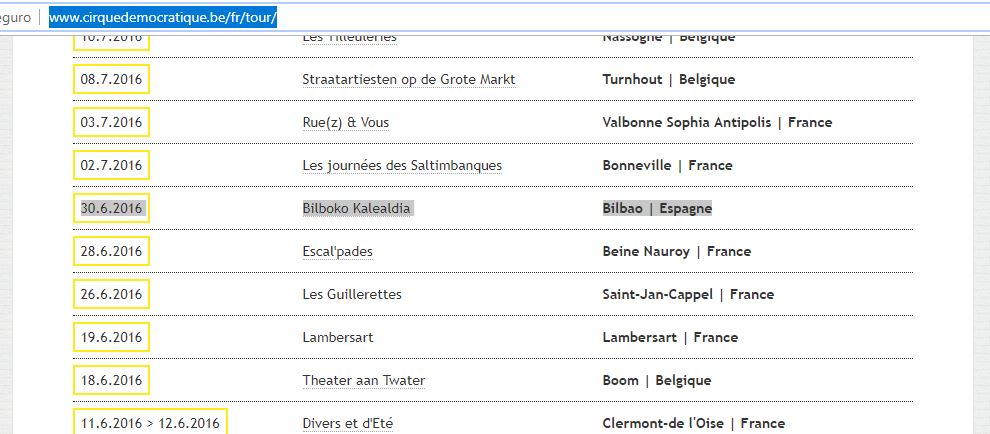
Task: Click the 28.6.2016 date box
Action: coord(111,251)
